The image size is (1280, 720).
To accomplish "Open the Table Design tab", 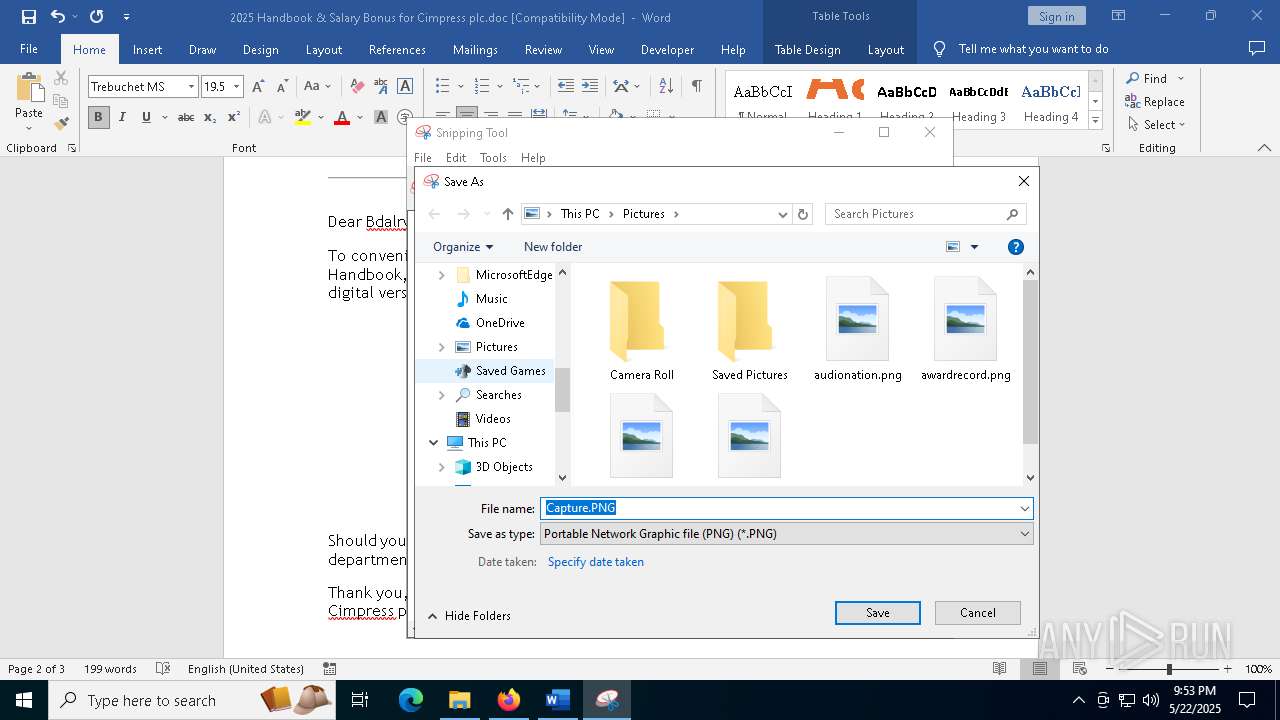I will click(808, 49).
